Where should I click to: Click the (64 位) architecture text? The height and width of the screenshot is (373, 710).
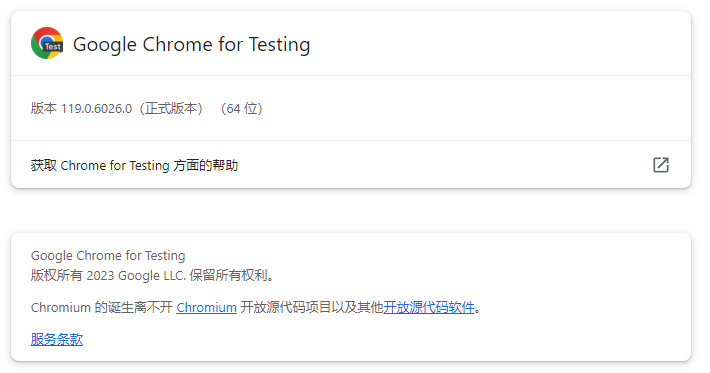coord(241,109)
